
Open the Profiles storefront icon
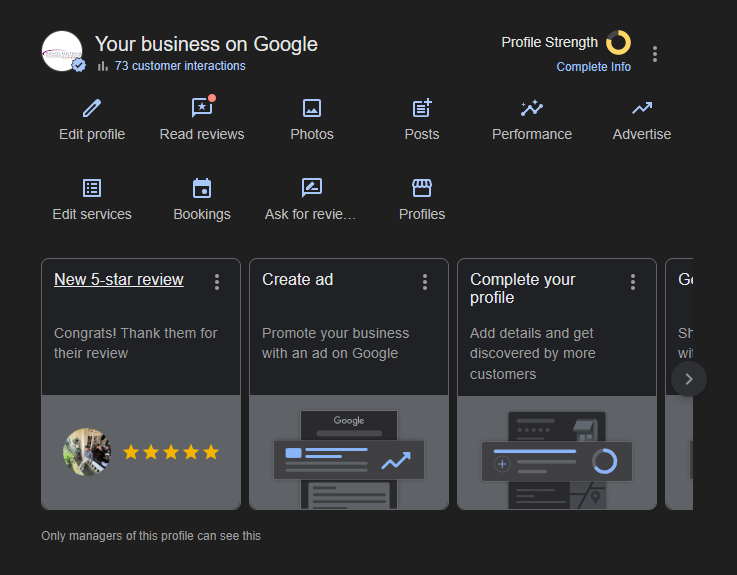click(x=422, y=188)
